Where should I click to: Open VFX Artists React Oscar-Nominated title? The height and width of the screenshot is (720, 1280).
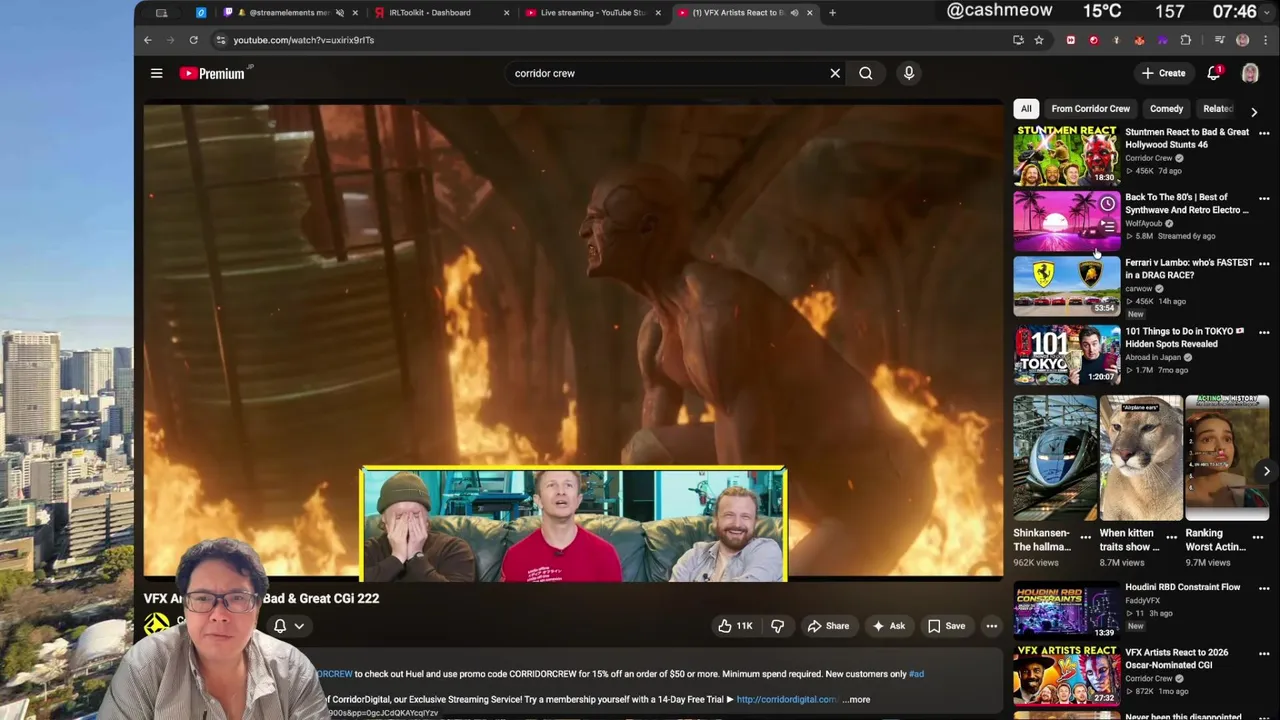click(1177, 659)
